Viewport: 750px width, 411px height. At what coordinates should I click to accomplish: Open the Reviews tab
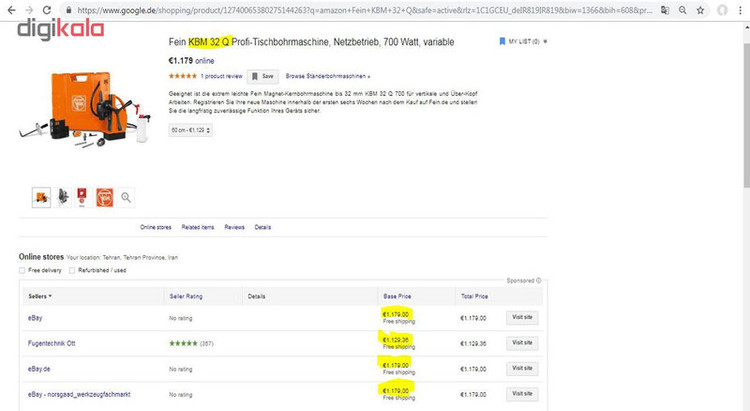234,227
